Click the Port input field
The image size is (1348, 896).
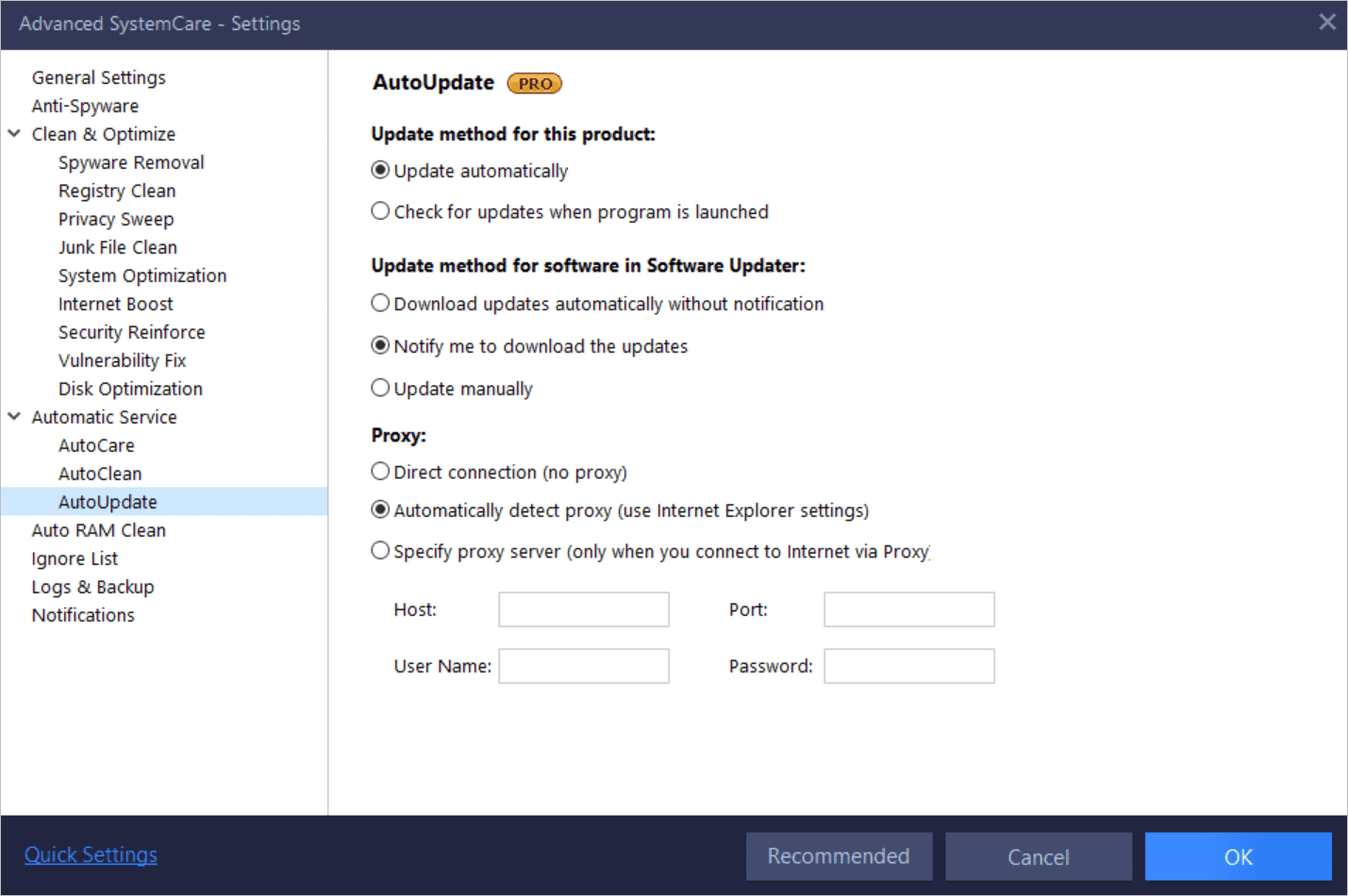(909, 609)
